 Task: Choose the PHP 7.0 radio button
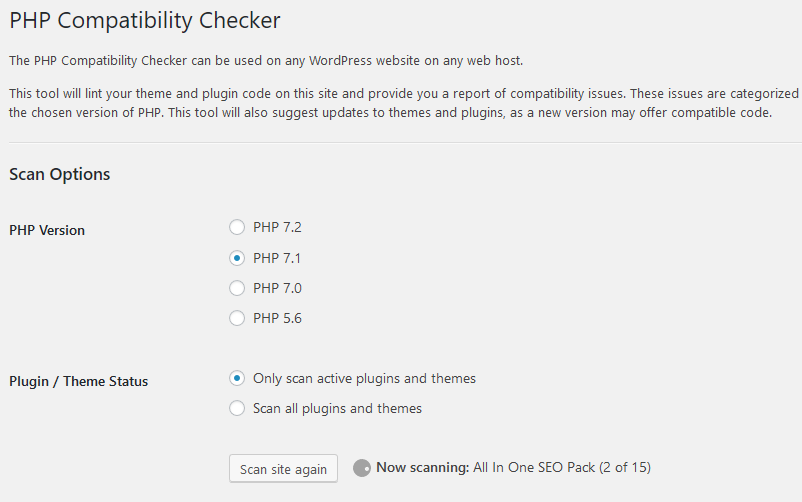point(237,288)
